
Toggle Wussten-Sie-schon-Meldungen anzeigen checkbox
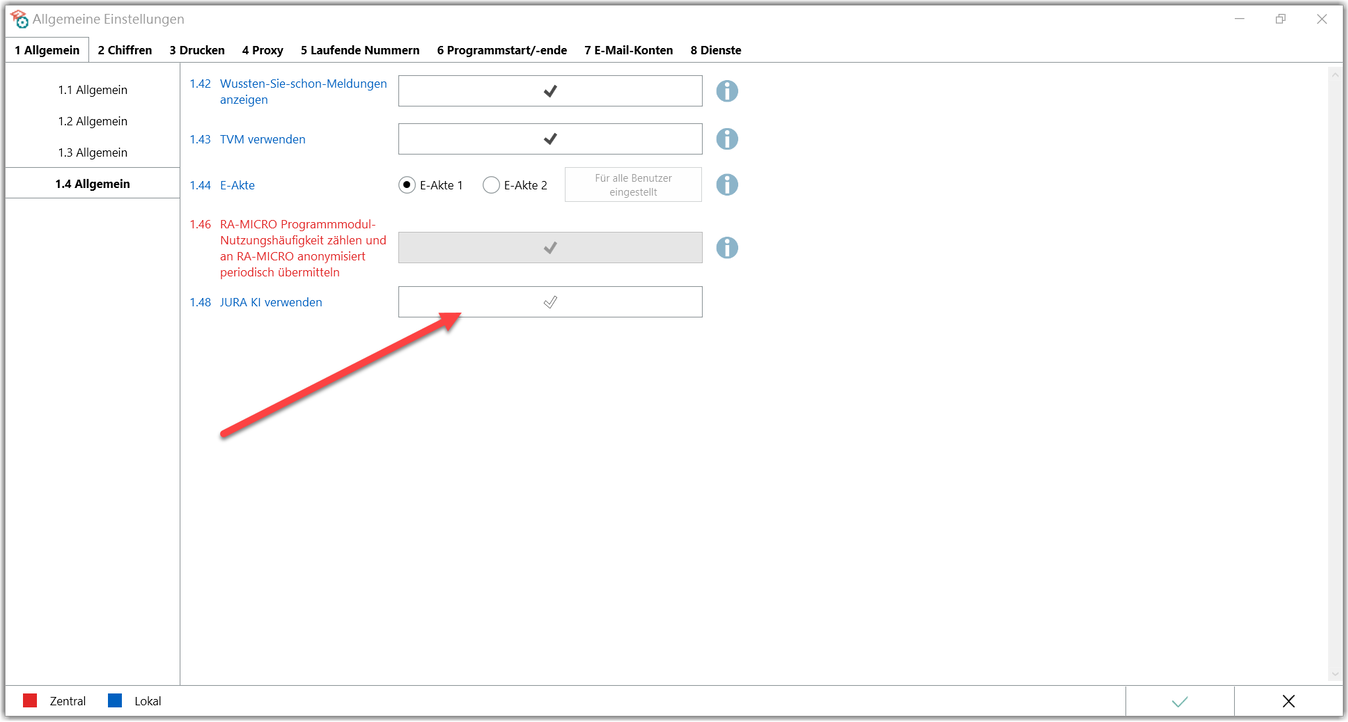coord(550,91)
